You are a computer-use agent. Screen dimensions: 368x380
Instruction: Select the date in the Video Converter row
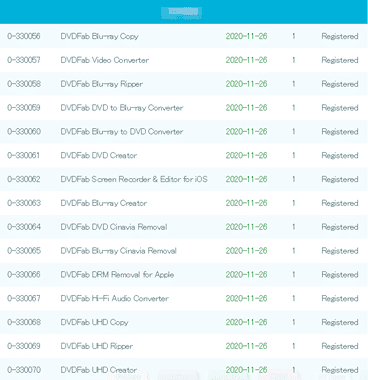(x=246, y=60)
